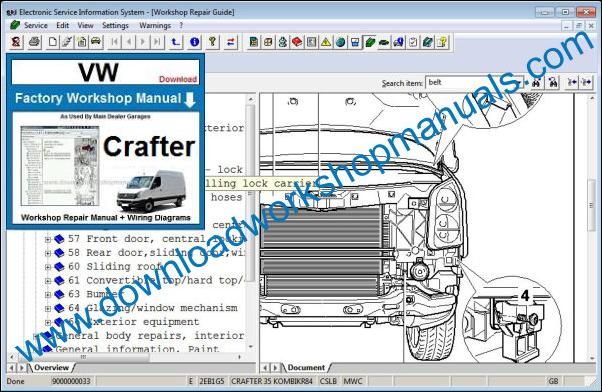
Task: Expand tree node 61 Convertible top
Action: (x=48, y=281)
